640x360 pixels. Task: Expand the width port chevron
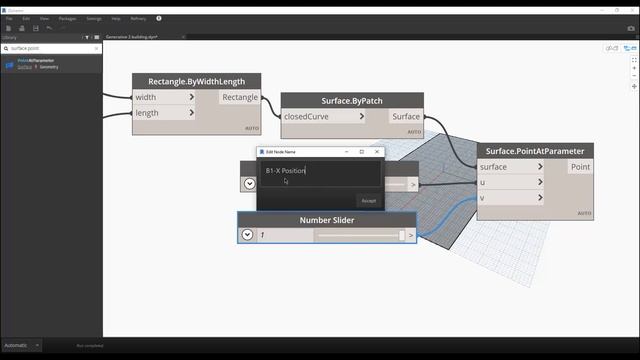(x=191, y=97)
